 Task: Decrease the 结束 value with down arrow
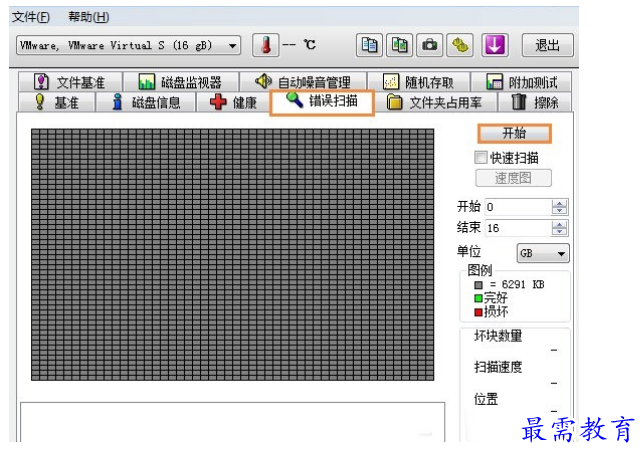point(560,232)
